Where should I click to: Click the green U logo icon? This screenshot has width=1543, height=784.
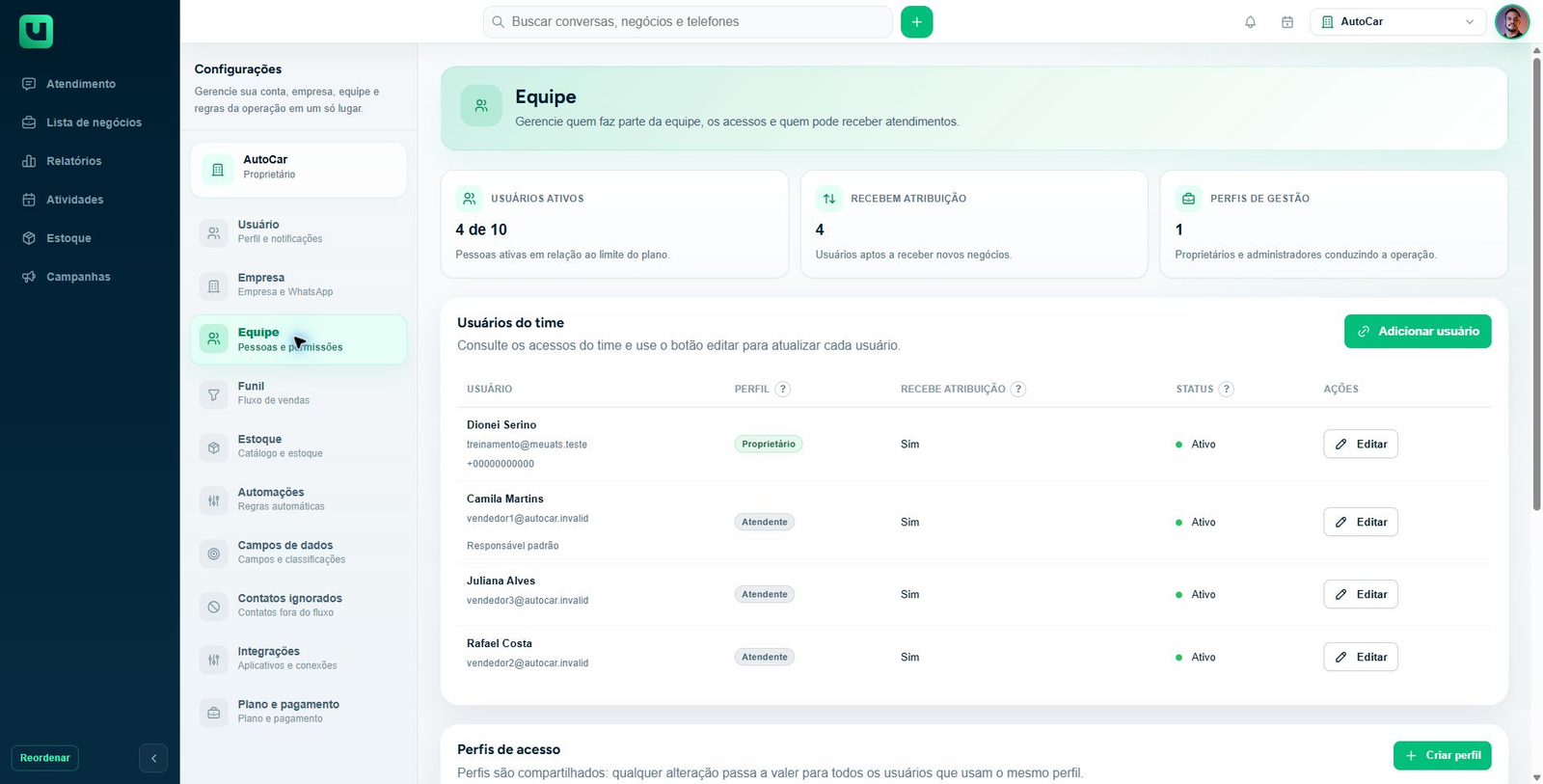click(36, 32)
